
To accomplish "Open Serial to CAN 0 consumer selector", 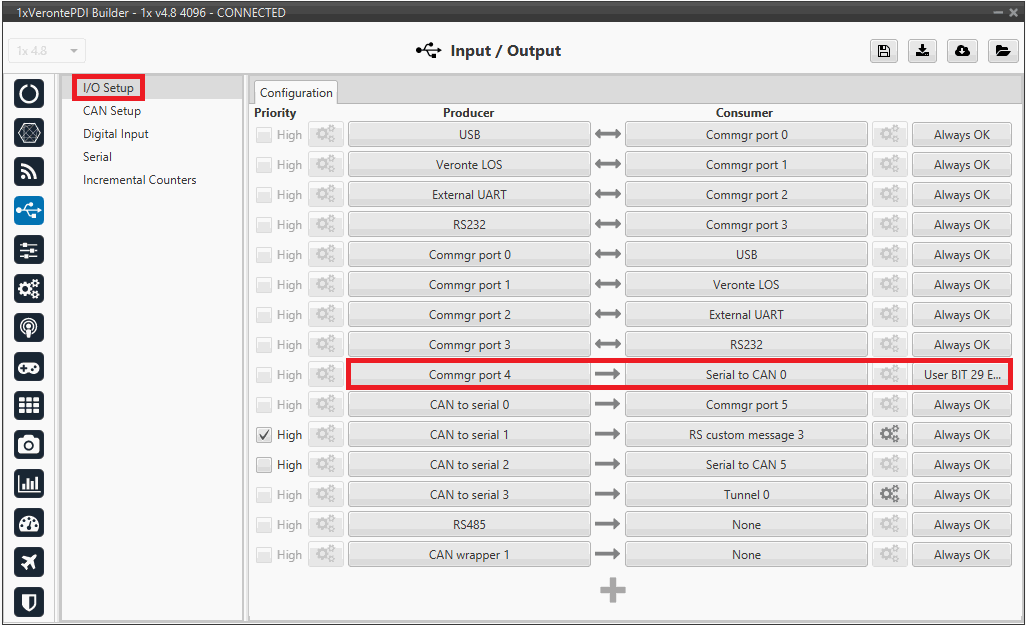I will tap(746, 375).
